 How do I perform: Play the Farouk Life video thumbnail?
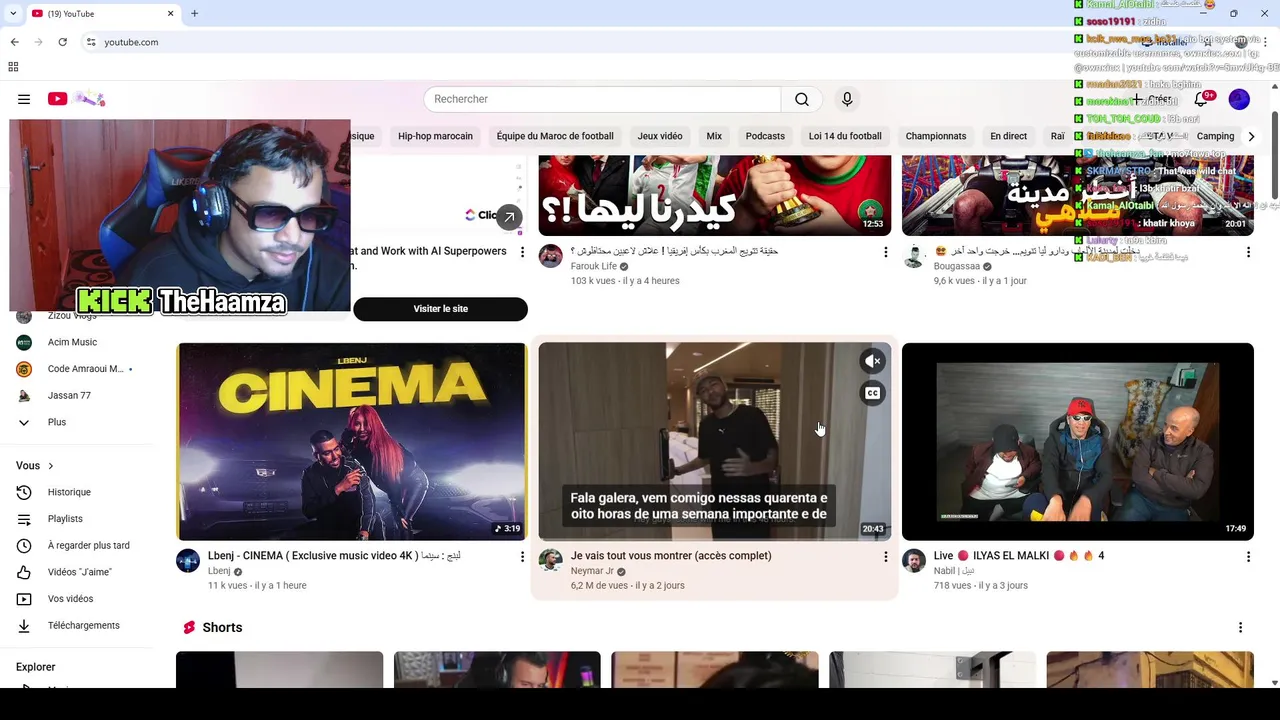[714, 195]
